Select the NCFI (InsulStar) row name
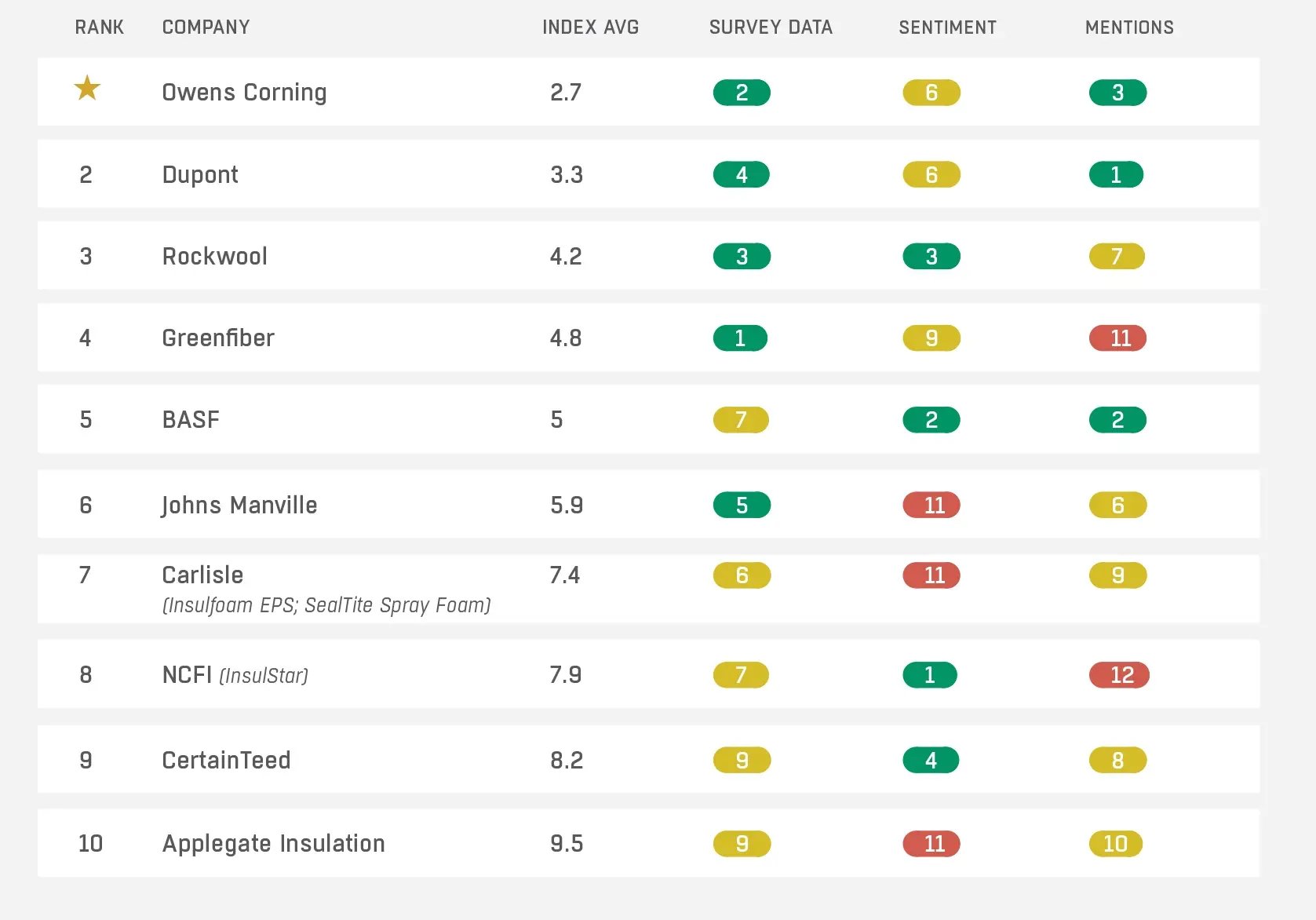 tap(235, 675)
